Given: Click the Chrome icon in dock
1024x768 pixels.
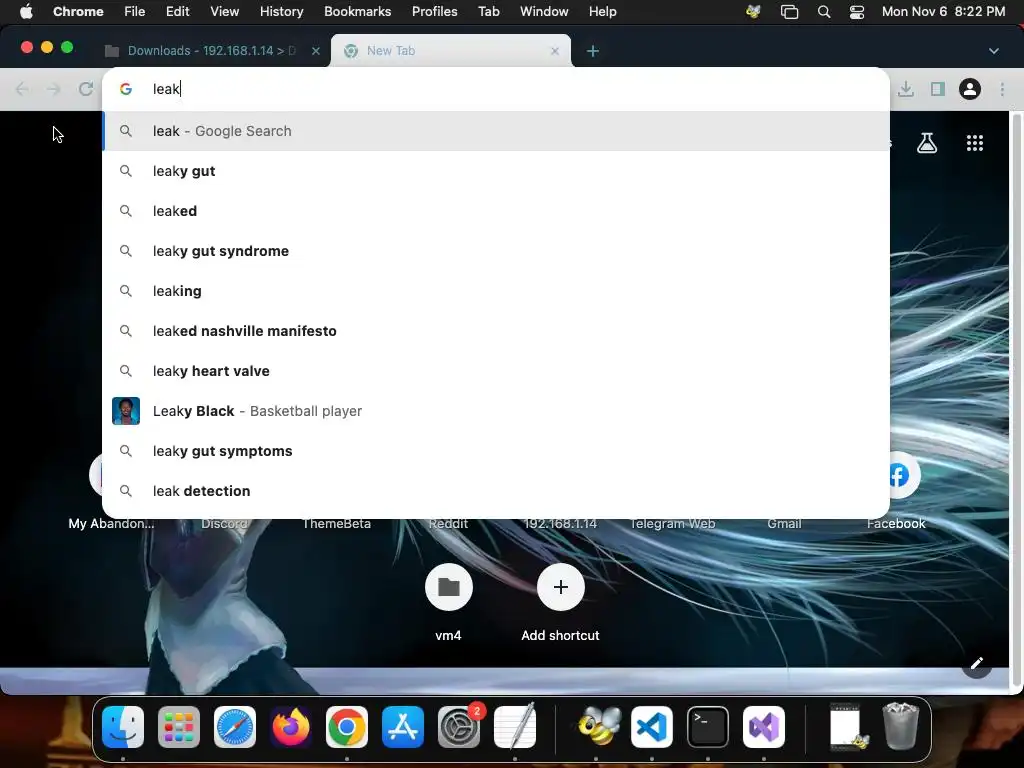Looking at the screenshot, I should point(347,727).
